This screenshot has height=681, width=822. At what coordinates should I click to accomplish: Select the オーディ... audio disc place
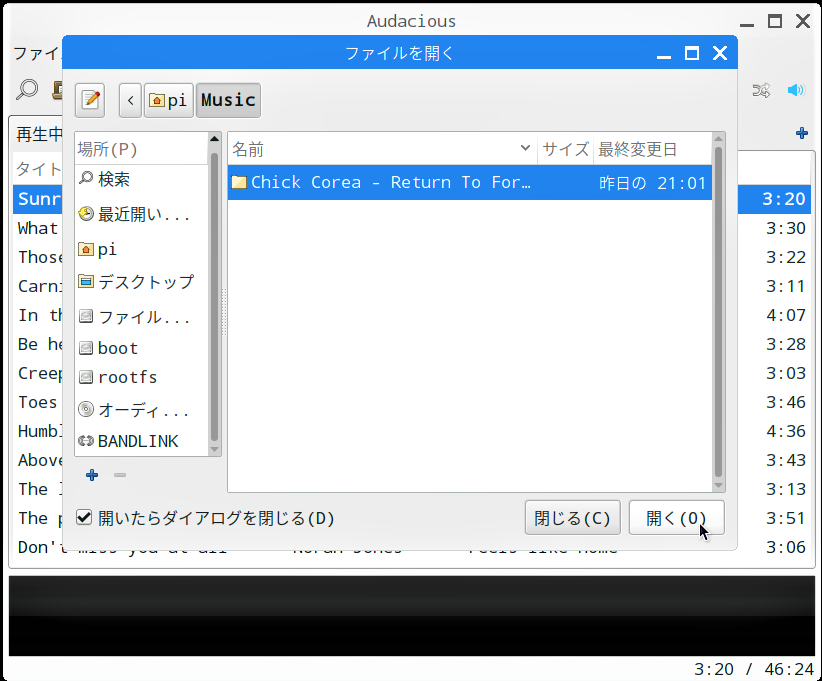coord(142,409)
